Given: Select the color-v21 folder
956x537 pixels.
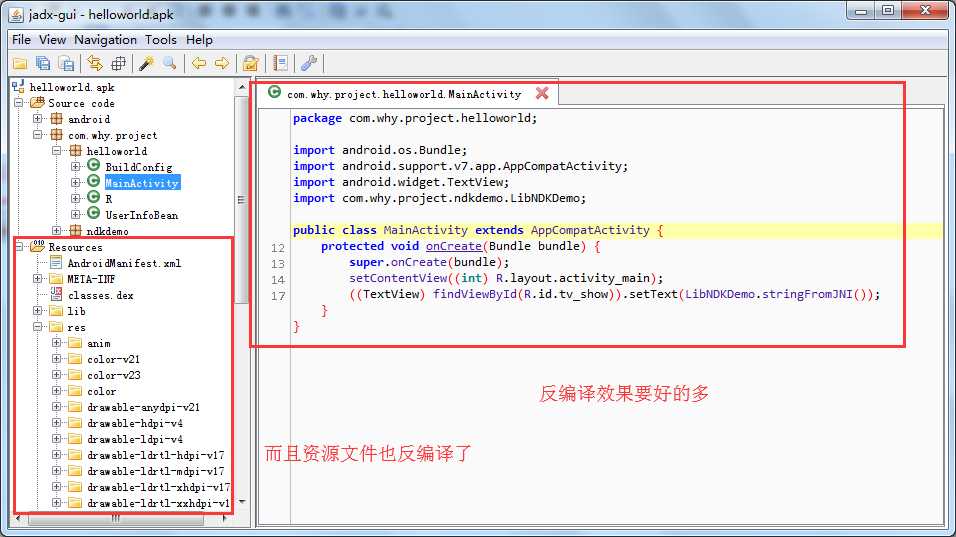Looking at the screenshot, I should tap(113, 359).
